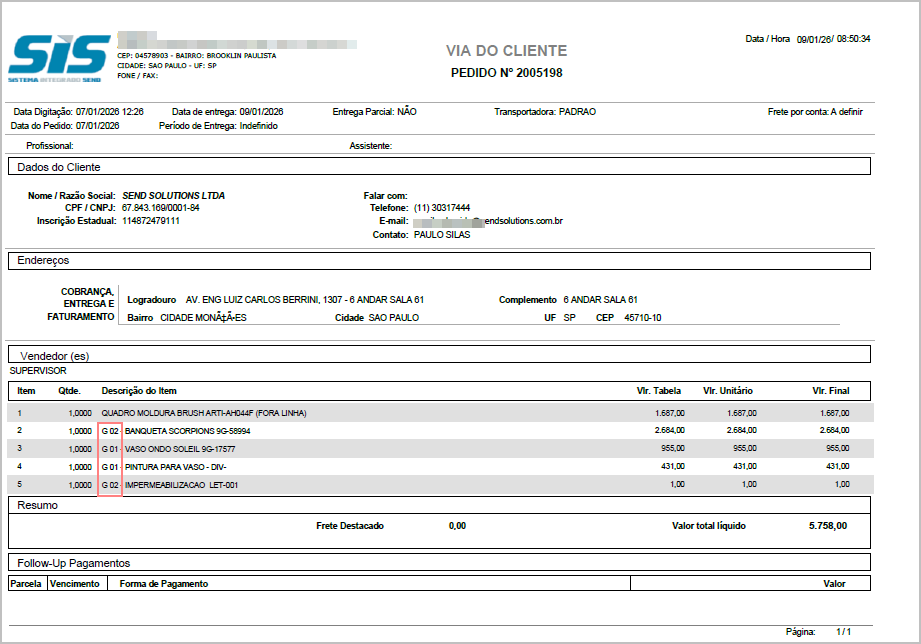
Task: Click the SIS logo in the header
Action: pos(59,57)
